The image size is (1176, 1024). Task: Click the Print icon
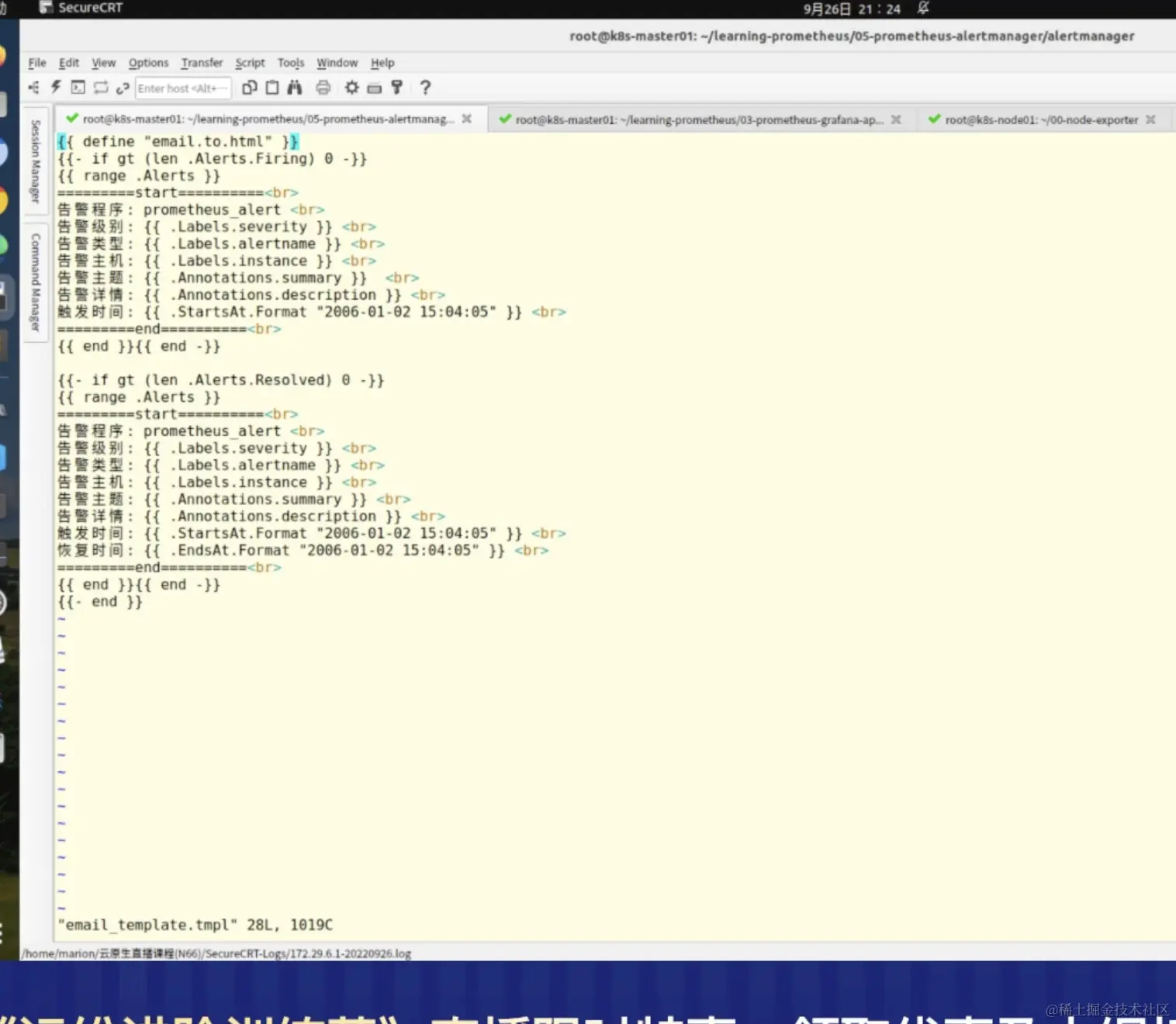click(323, 88)
